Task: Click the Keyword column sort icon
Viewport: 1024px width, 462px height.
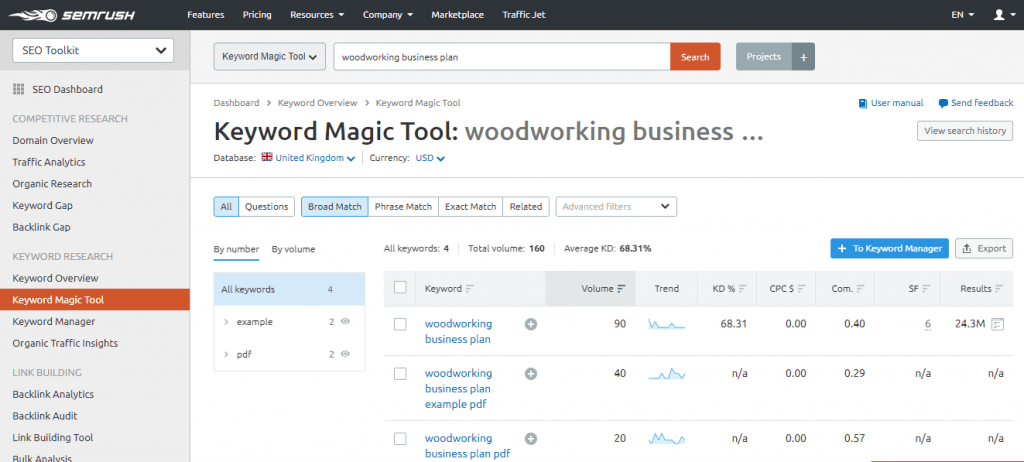Action: [x=470, y=289]
